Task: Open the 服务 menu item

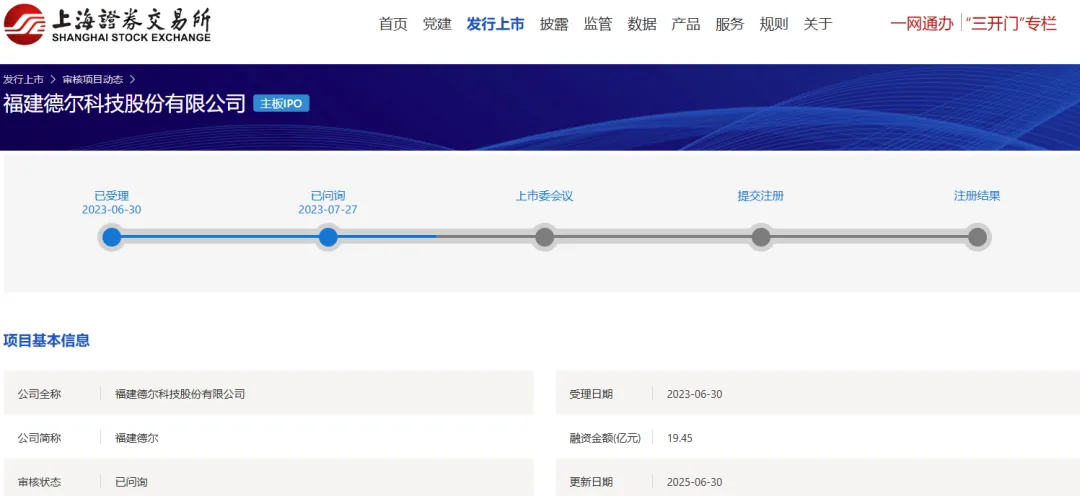Action: (x=730, y=24)
